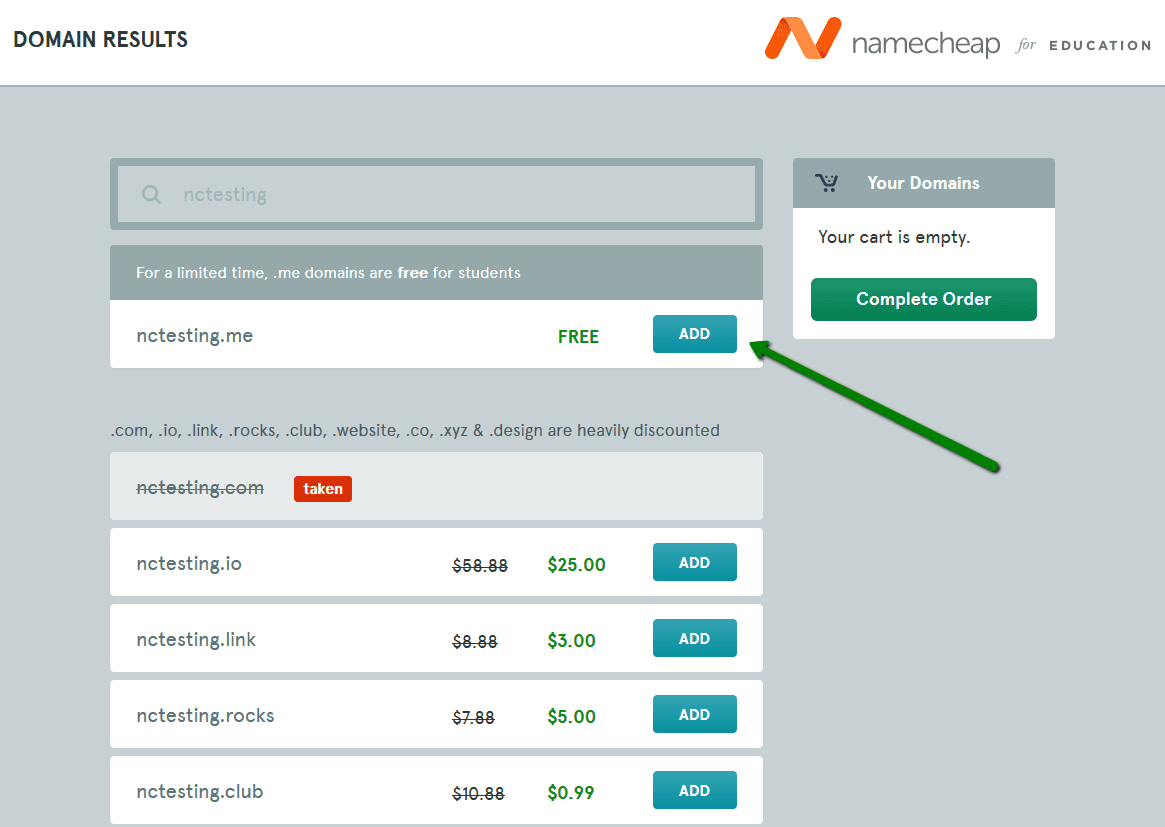This screenshot has width=1165, height=827.
Task: Click the Namecheap logo
Action: click(925, 42)
